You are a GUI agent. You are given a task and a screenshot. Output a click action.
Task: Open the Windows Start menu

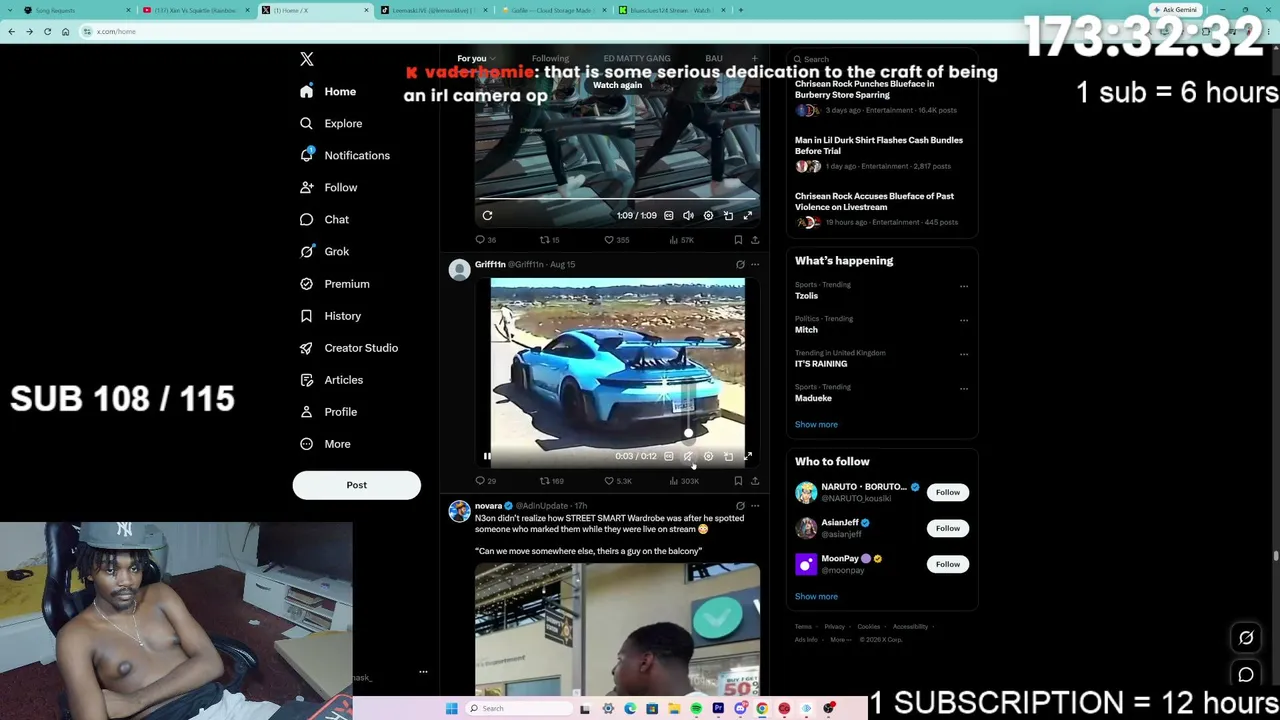click(452, 708)
